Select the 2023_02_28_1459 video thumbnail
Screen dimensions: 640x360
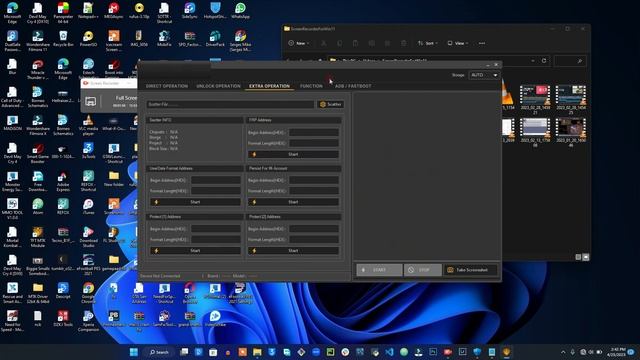tap(535, 100)
